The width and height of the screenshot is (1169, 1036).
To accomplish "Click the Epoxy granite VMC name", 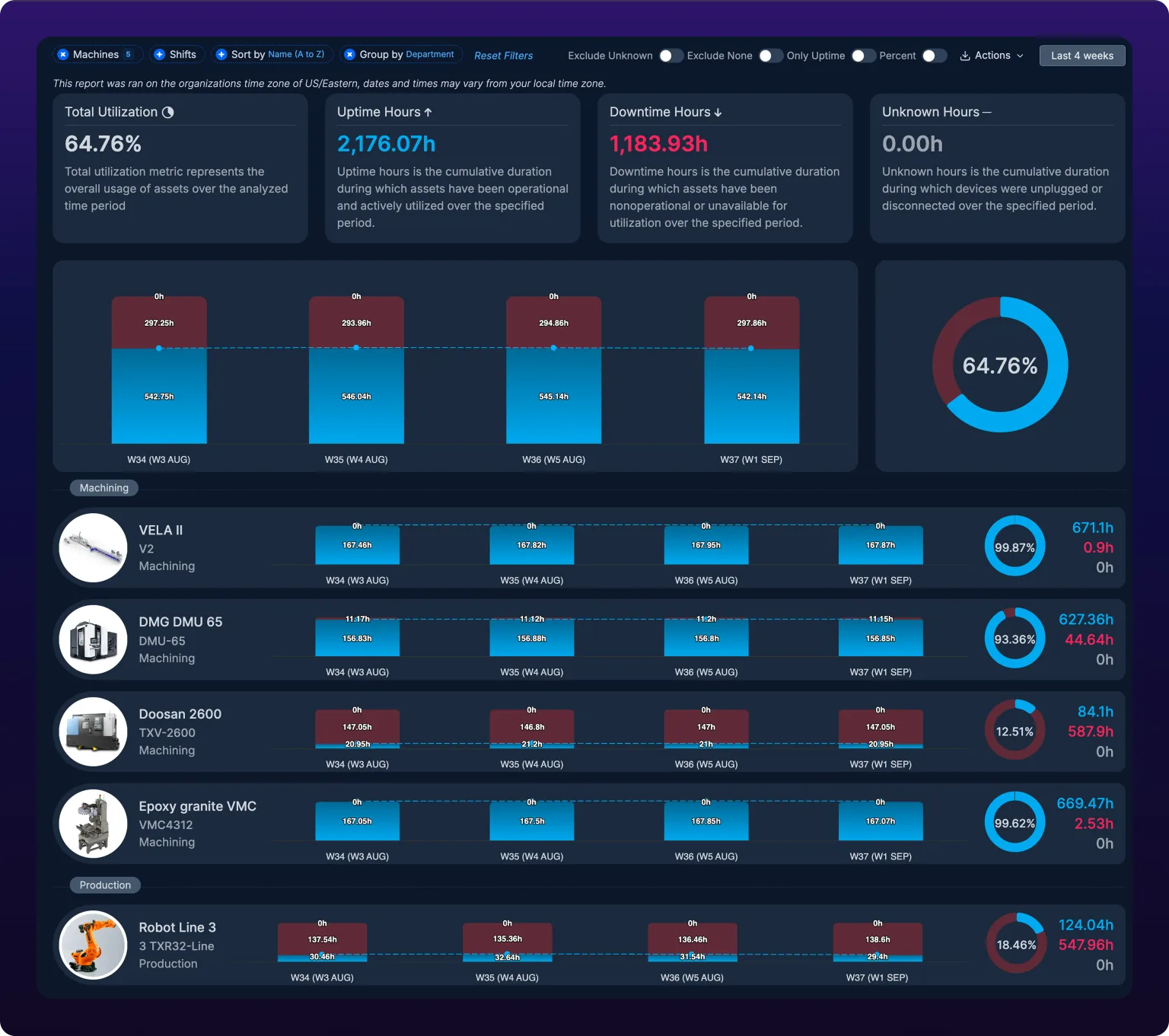I will 198,806.
